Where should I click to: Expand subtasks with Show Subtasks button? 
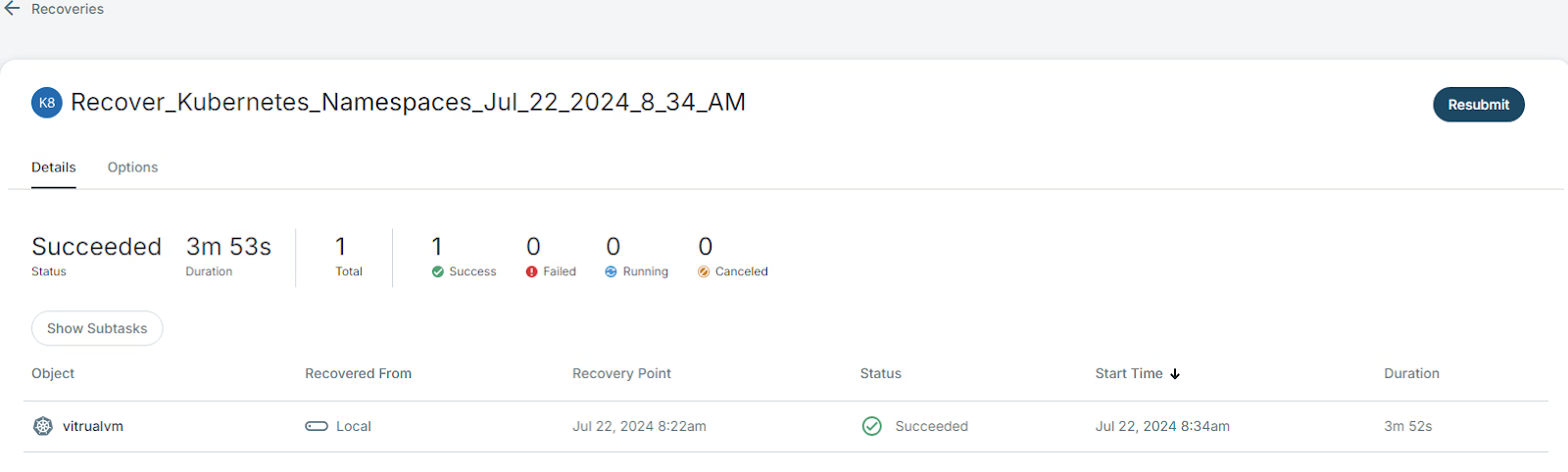(x=97, y=328)
